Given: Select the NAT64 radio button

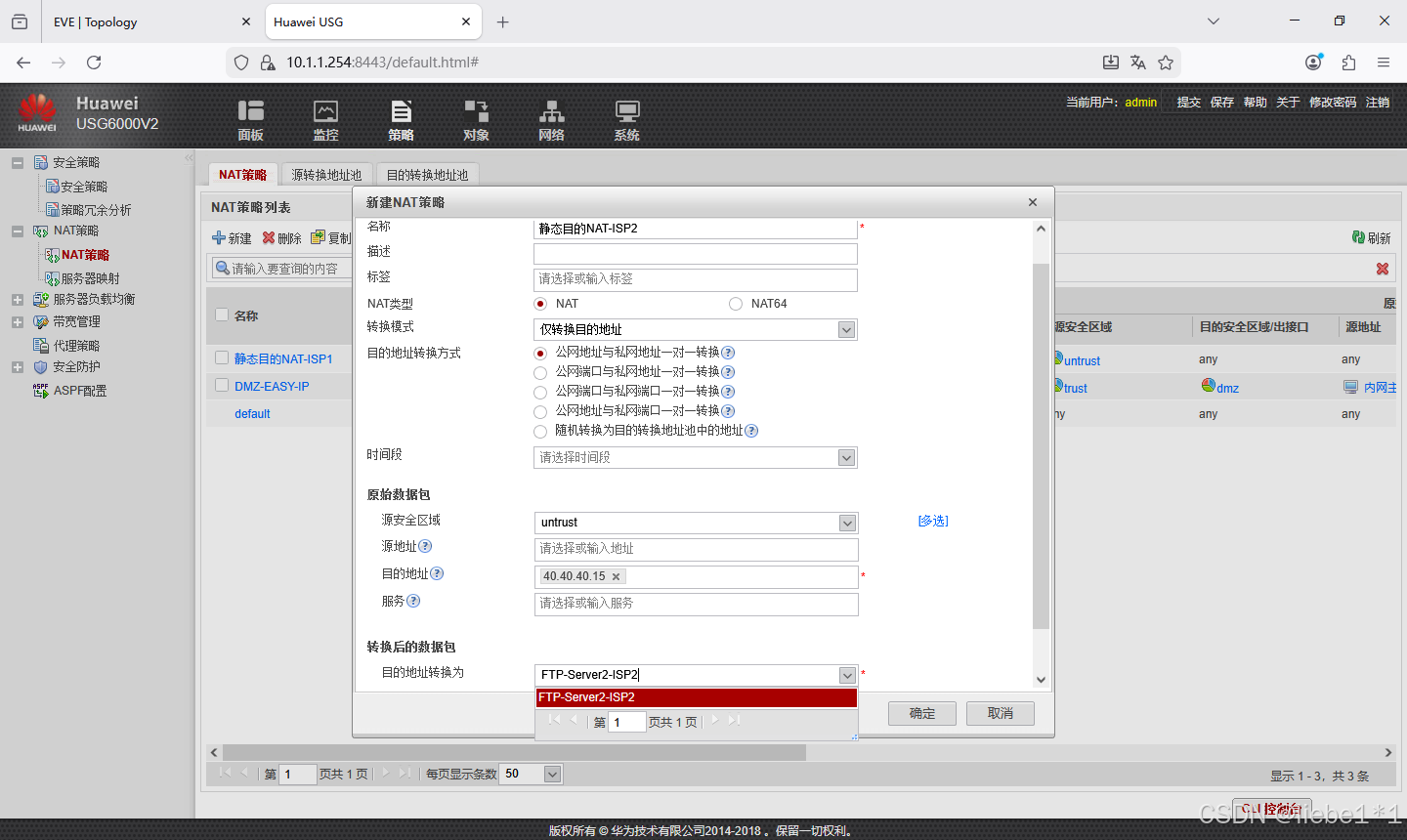Looking at the screenshot, I should [736, 304].
